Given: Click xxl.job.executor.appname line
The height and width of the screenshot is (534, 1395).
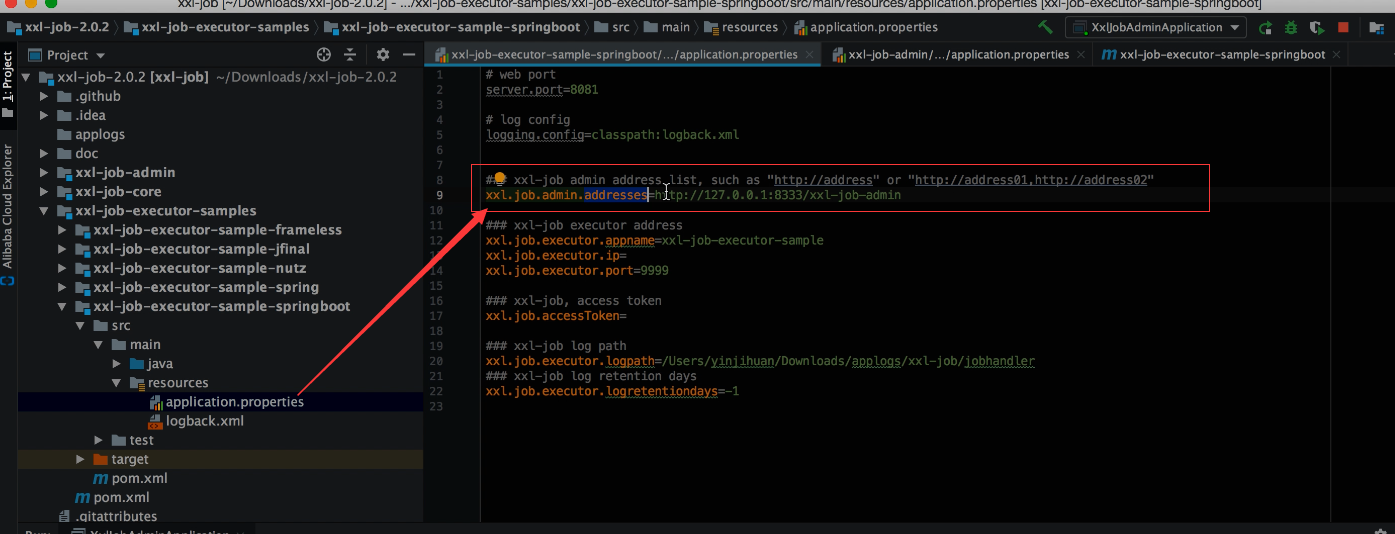Looking at the screenshot, I should (655, 240).
